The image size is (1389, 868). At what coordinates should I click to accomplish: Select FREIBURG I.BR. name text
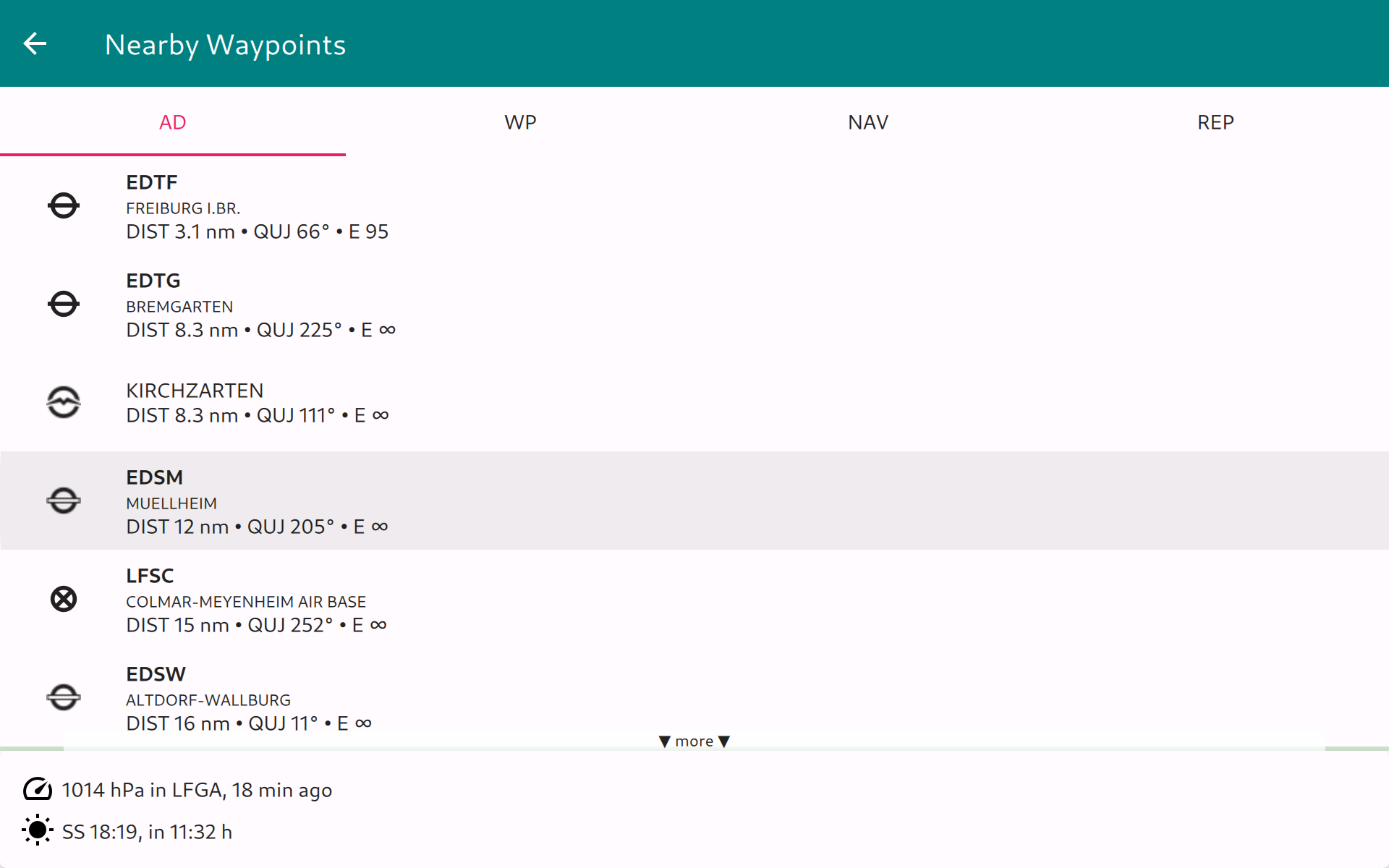pyautogui.click(x=183, y=208)
